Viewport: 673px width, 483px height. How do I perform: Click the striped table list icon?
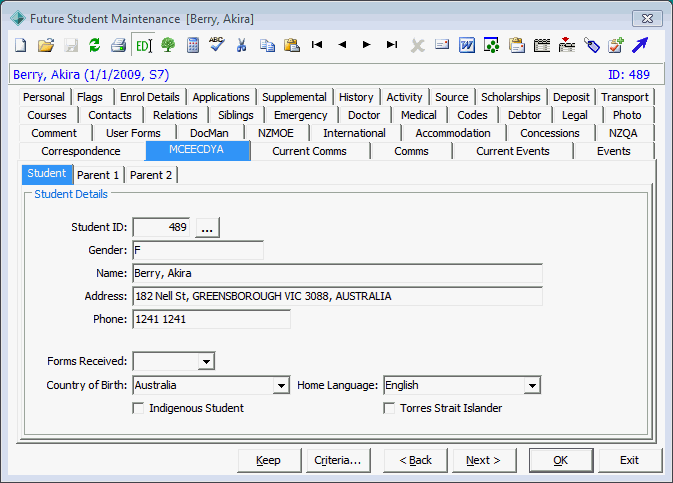542,45
